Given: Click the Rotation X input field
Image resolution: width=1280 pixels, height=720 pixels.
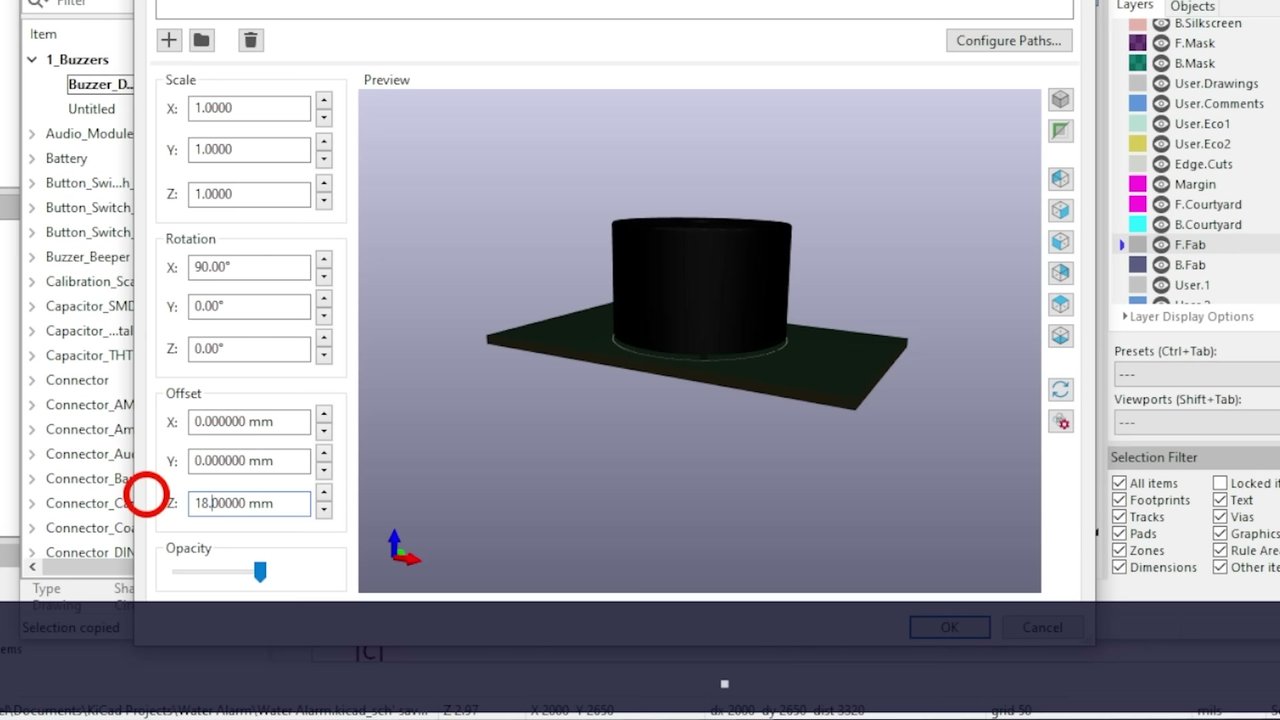Looking at the screenshot, I should click(x=249, y=267).
